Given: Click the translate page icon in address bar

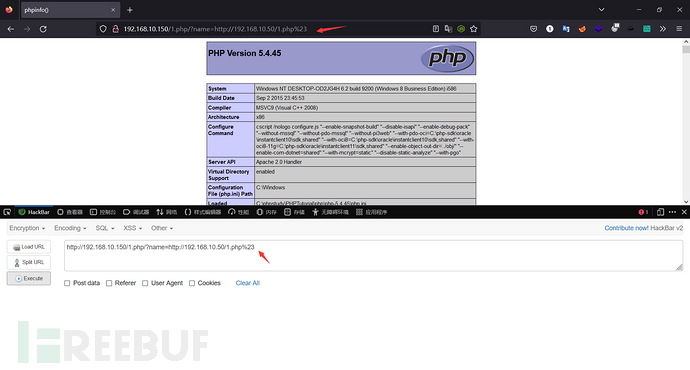Looking at the screenshot, I should click(x=448, y=29).
